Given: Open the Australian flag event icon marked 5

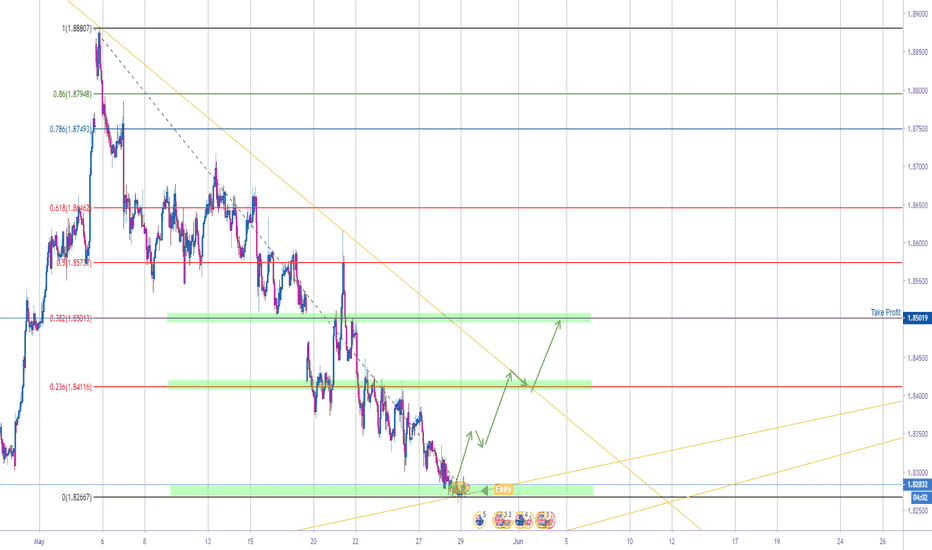Looking at the screenshot, I should [480, 520].
